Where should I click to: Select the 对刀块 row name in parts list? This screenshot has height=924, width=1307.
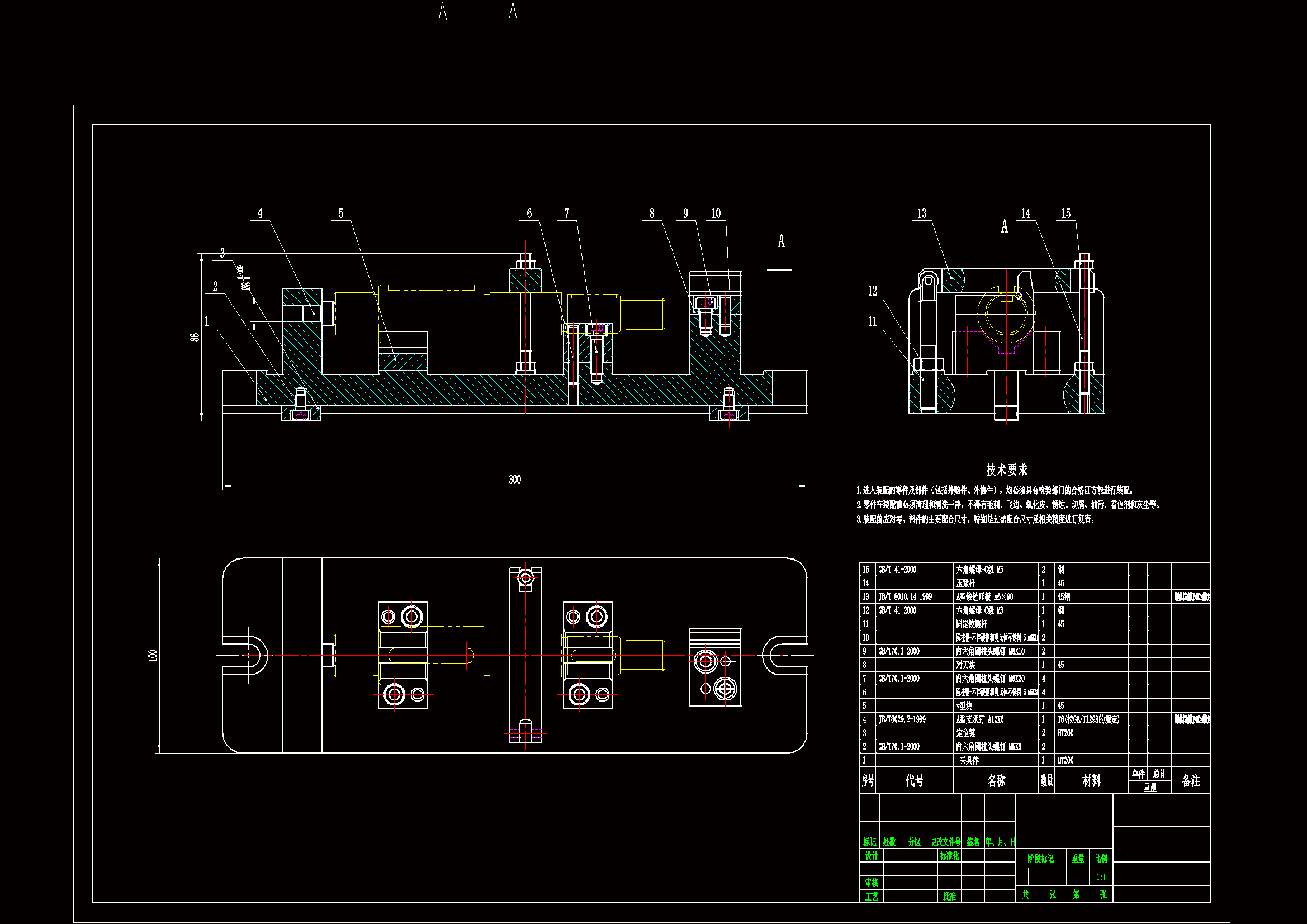click(x=965, y=665)
